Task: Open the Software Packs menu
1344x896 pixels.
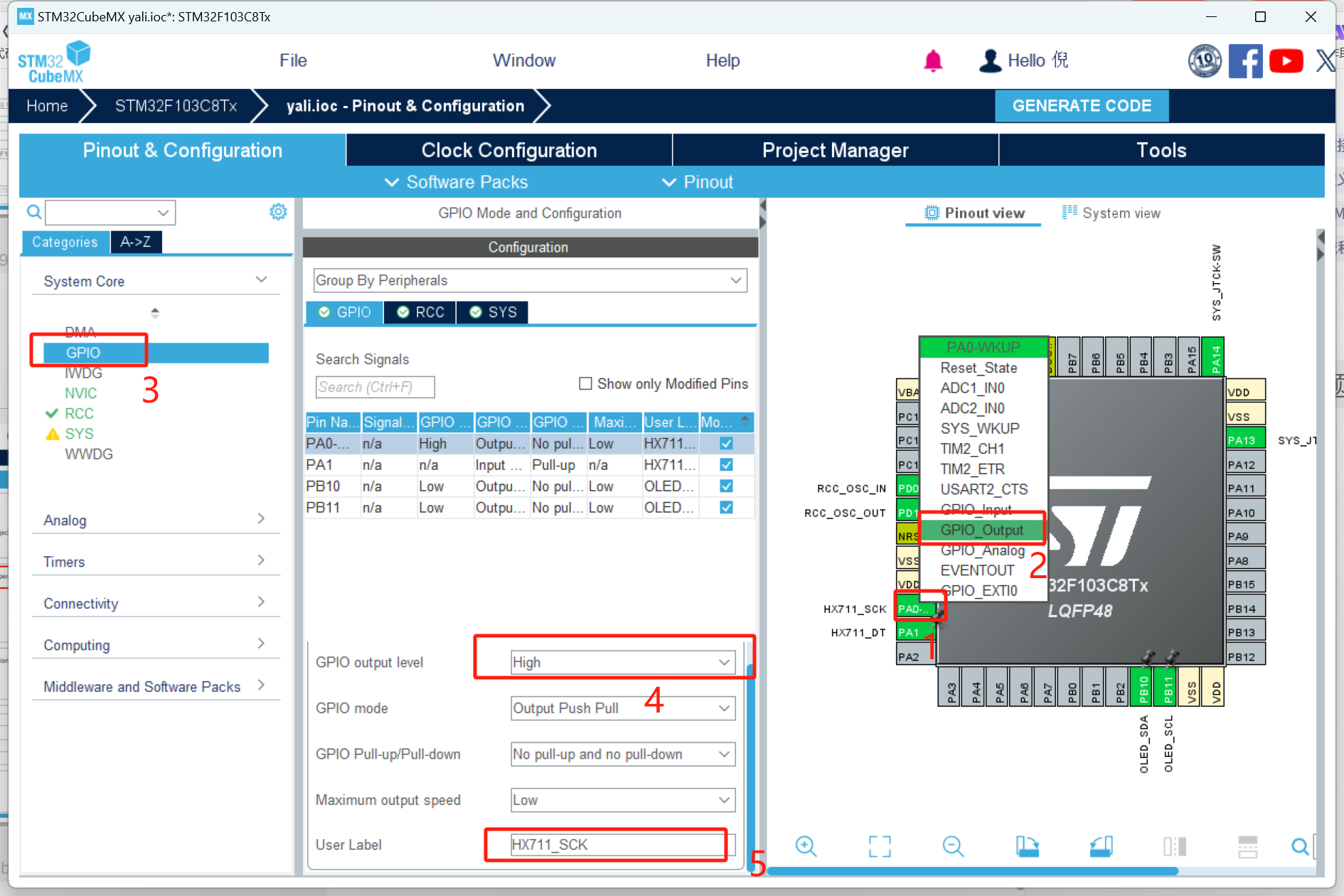Action: [457, 182]
